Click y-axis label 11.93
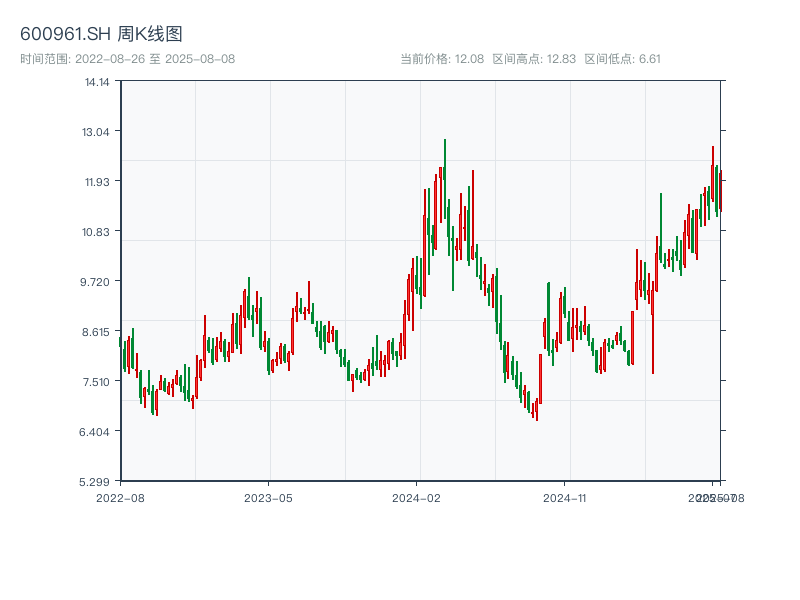 point(97,182)
